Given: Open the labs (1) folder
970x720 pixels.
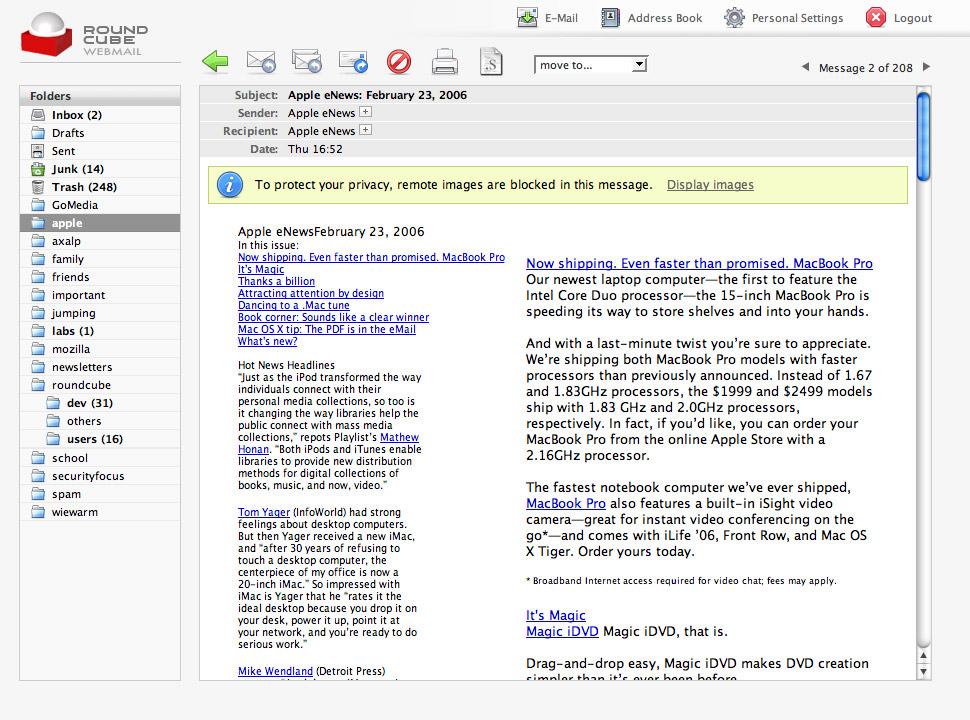Looking at the screenshot, I should pos(100,331).
